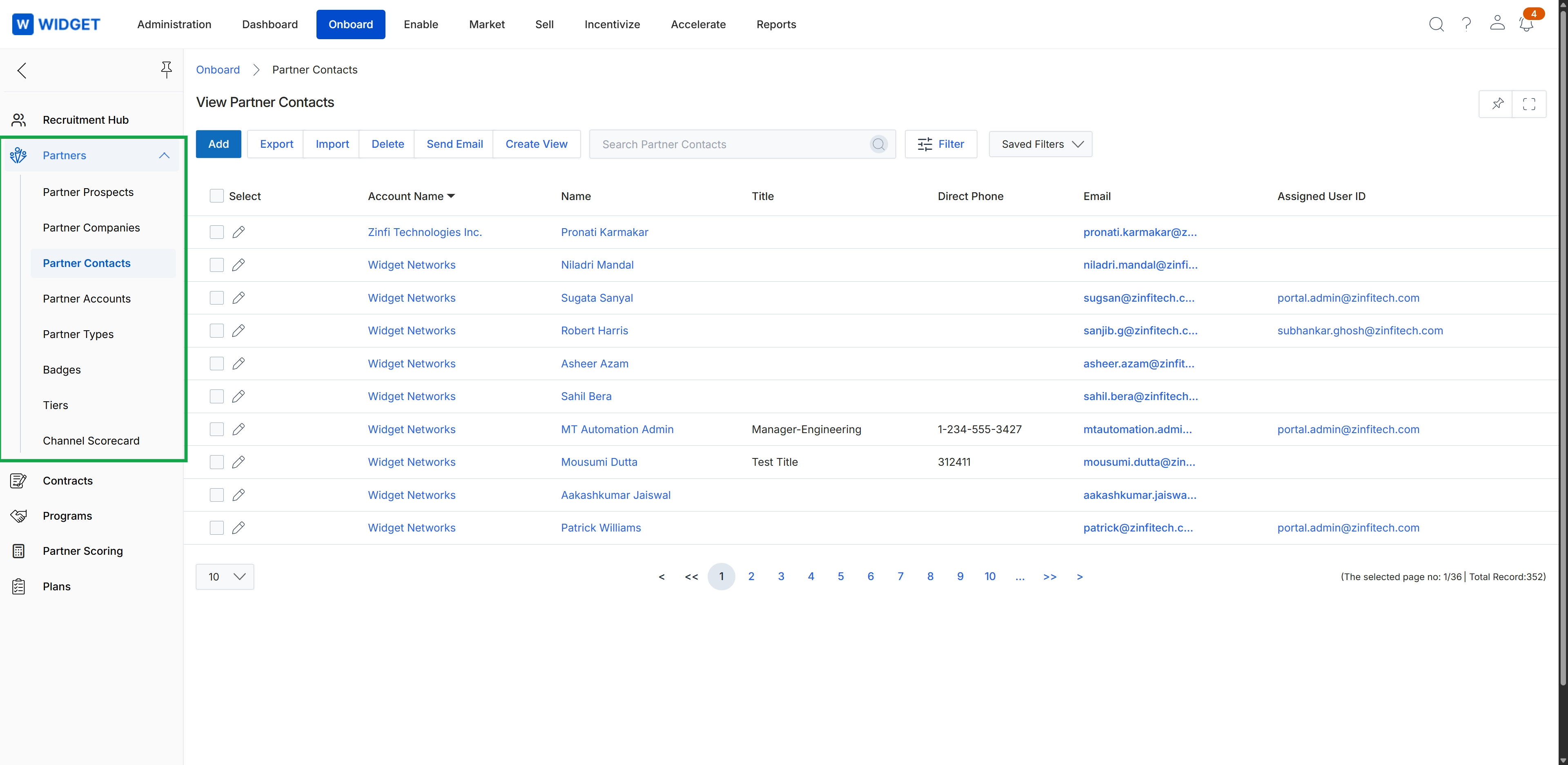Collapse the Partners section chevron
Image resolution: width=1568 pixels, height=765 pixels.
(164, 156)
